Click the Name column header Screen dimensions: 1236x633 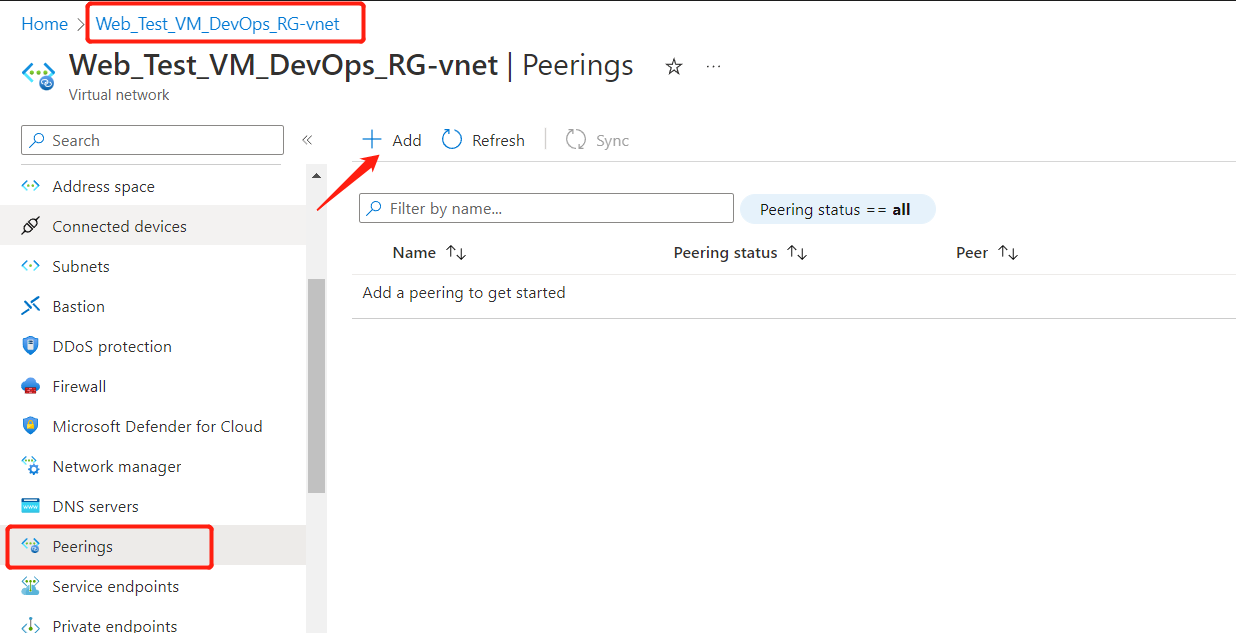(414, 253)
